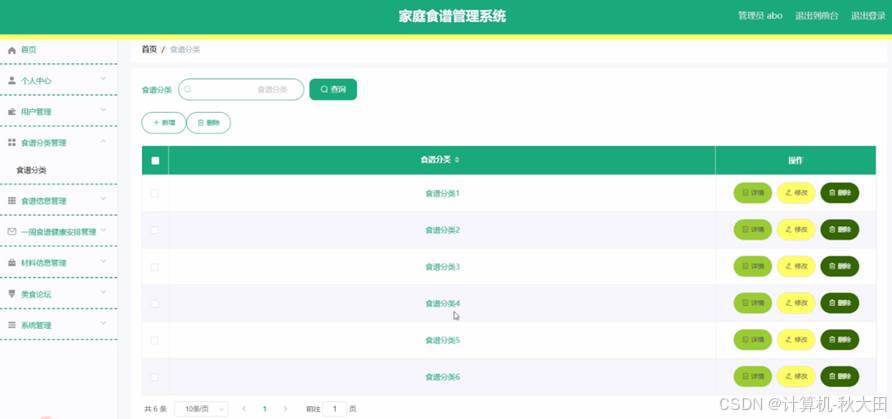The image size is (892, 419).
Task: Collapse the 食谱分类管理 sidebar section
Action: pyautogui.click(x=103, y=141)
